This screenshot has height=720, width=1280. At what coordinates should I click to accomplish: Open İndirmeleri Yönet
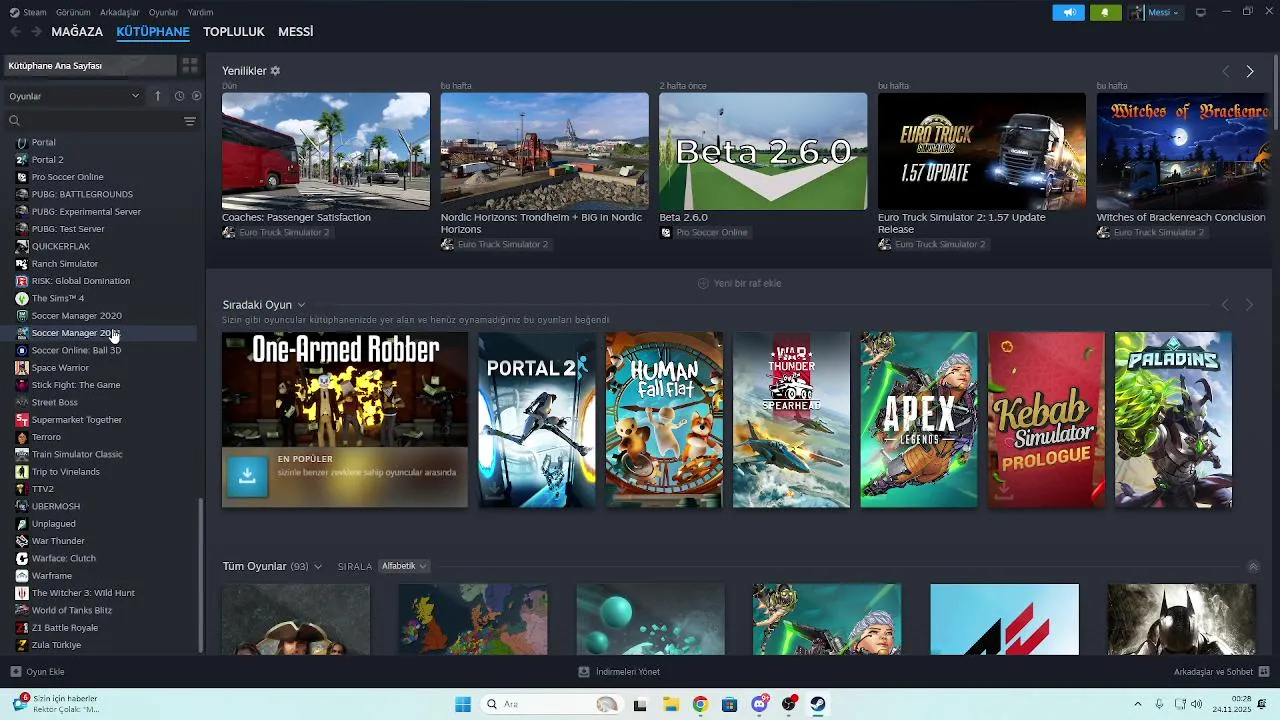[619, 672]
